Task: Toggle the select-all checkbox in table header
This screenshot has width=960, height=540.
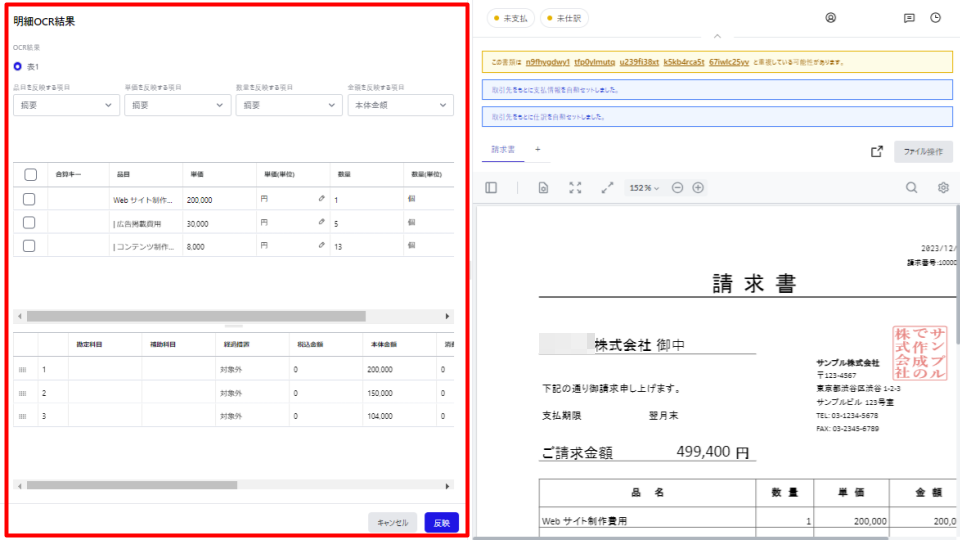Action: [x=31, y=174]
